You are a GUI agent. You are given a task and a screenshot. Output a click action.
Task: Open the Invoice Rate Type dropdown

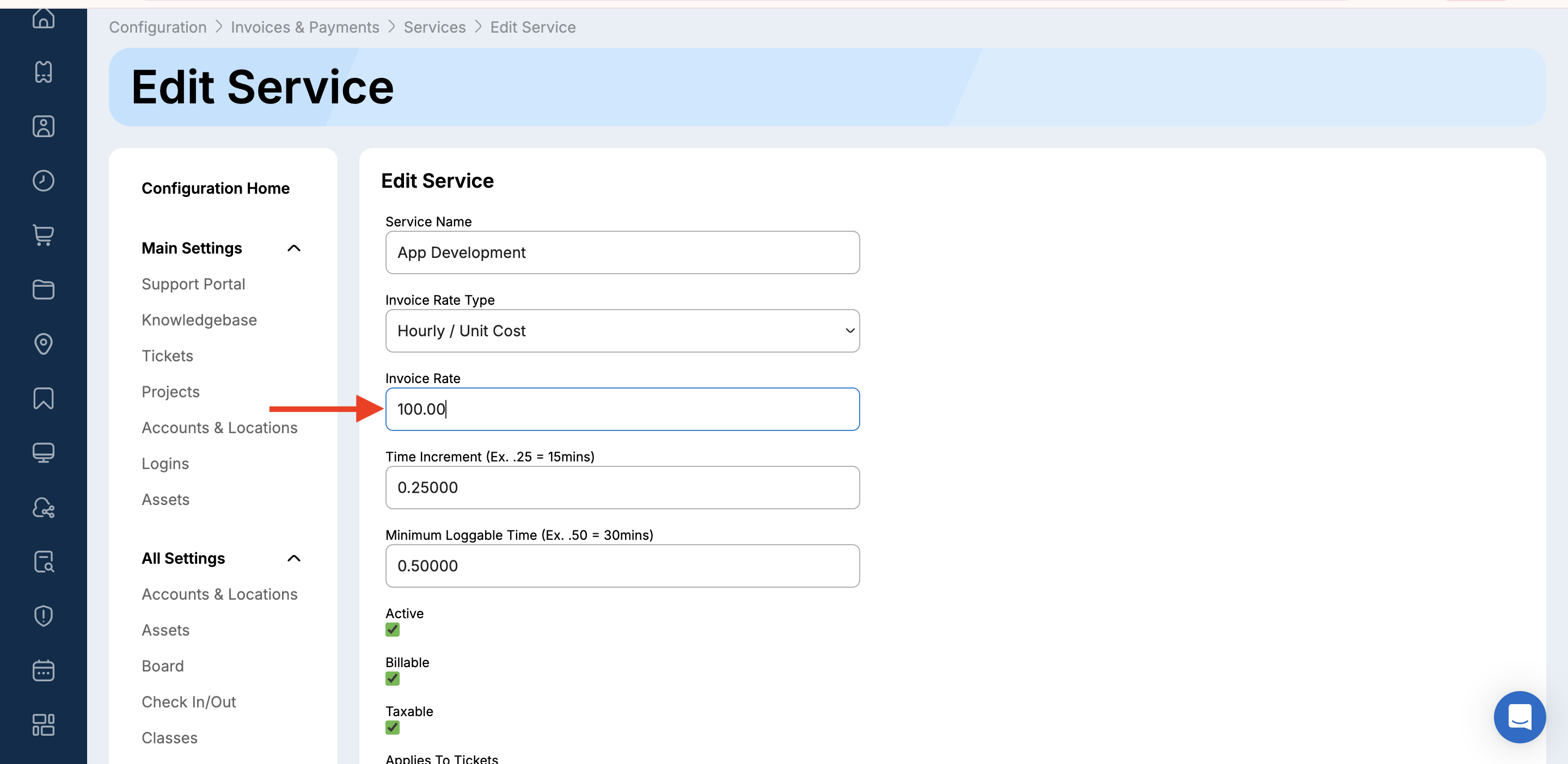point(622,331)
